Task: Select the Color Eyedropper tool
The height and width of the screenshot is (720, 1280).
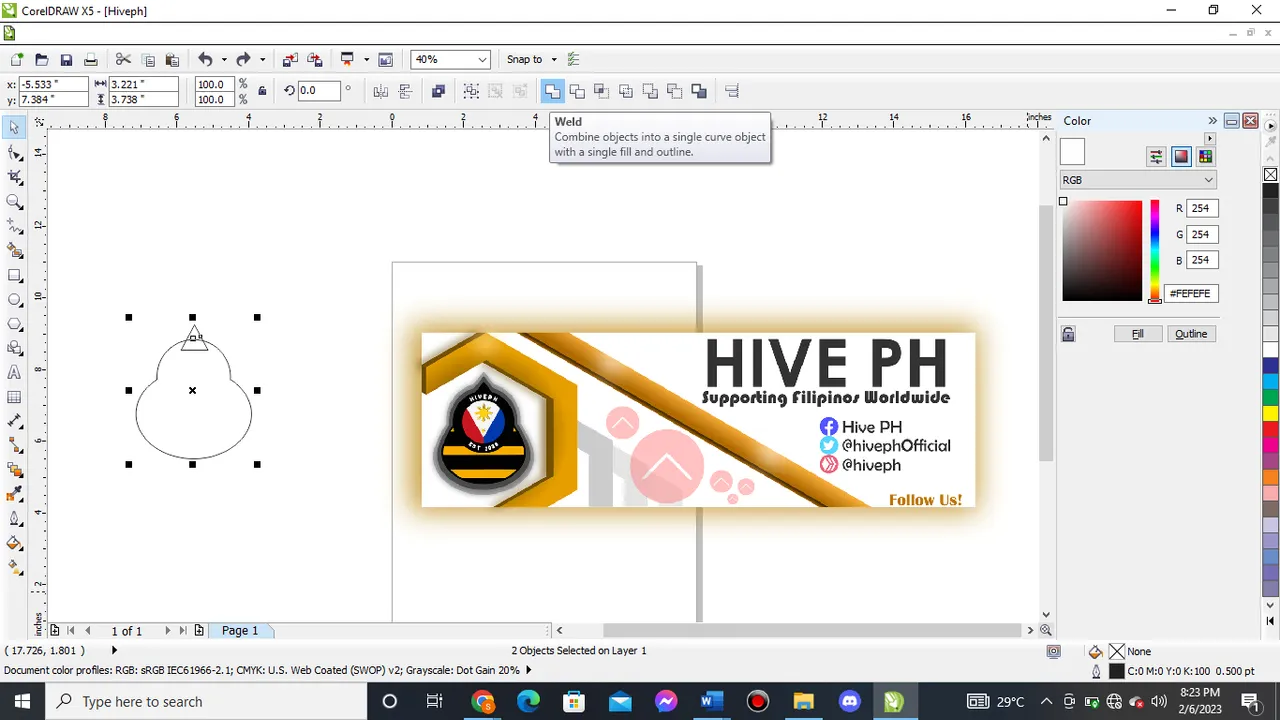Action: coord(14,494)
